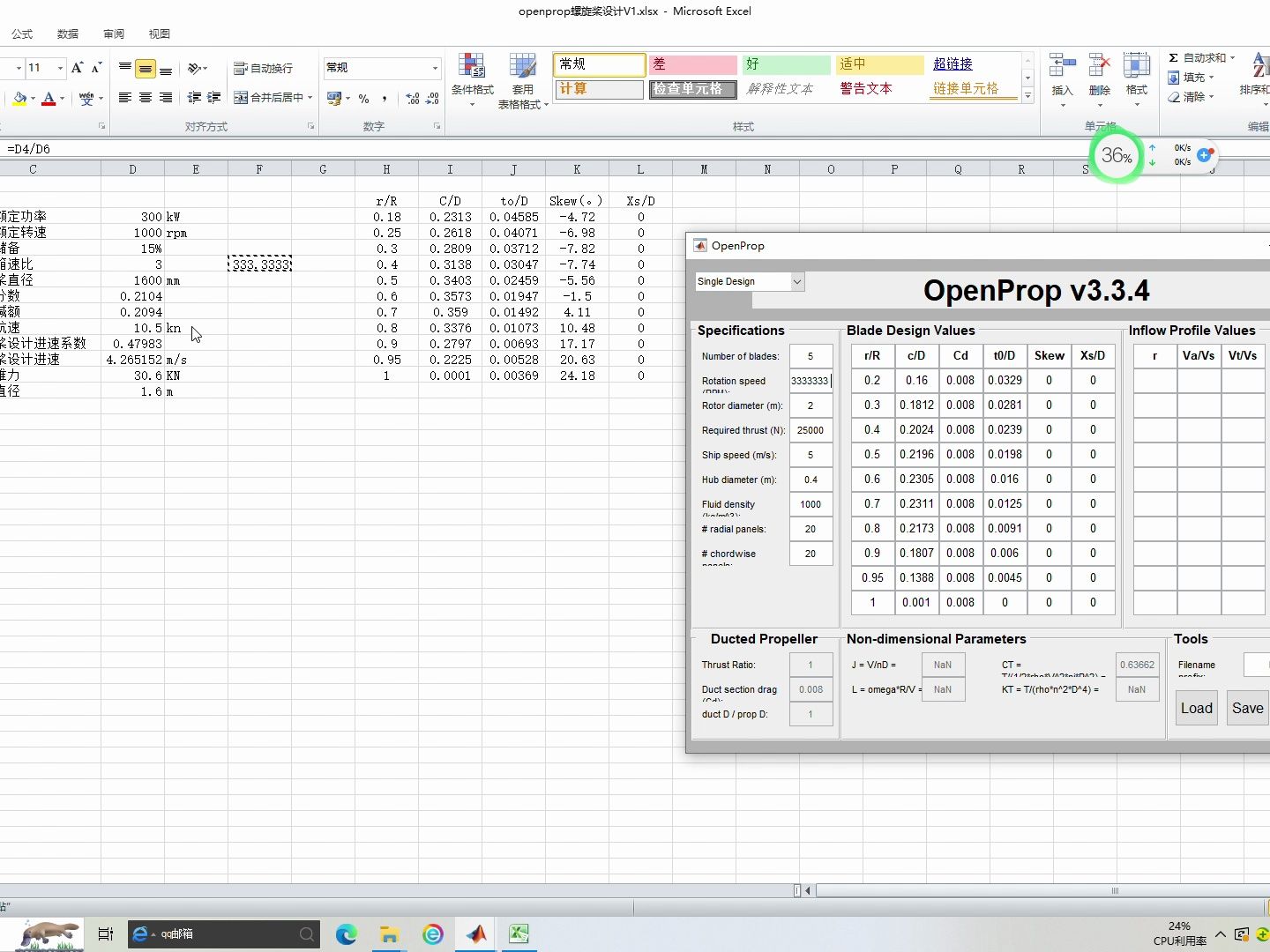Select cell F showing 333.3333
Viewport: 1270px width, 952px height.
pyautogui.click(x=259, y=264)
